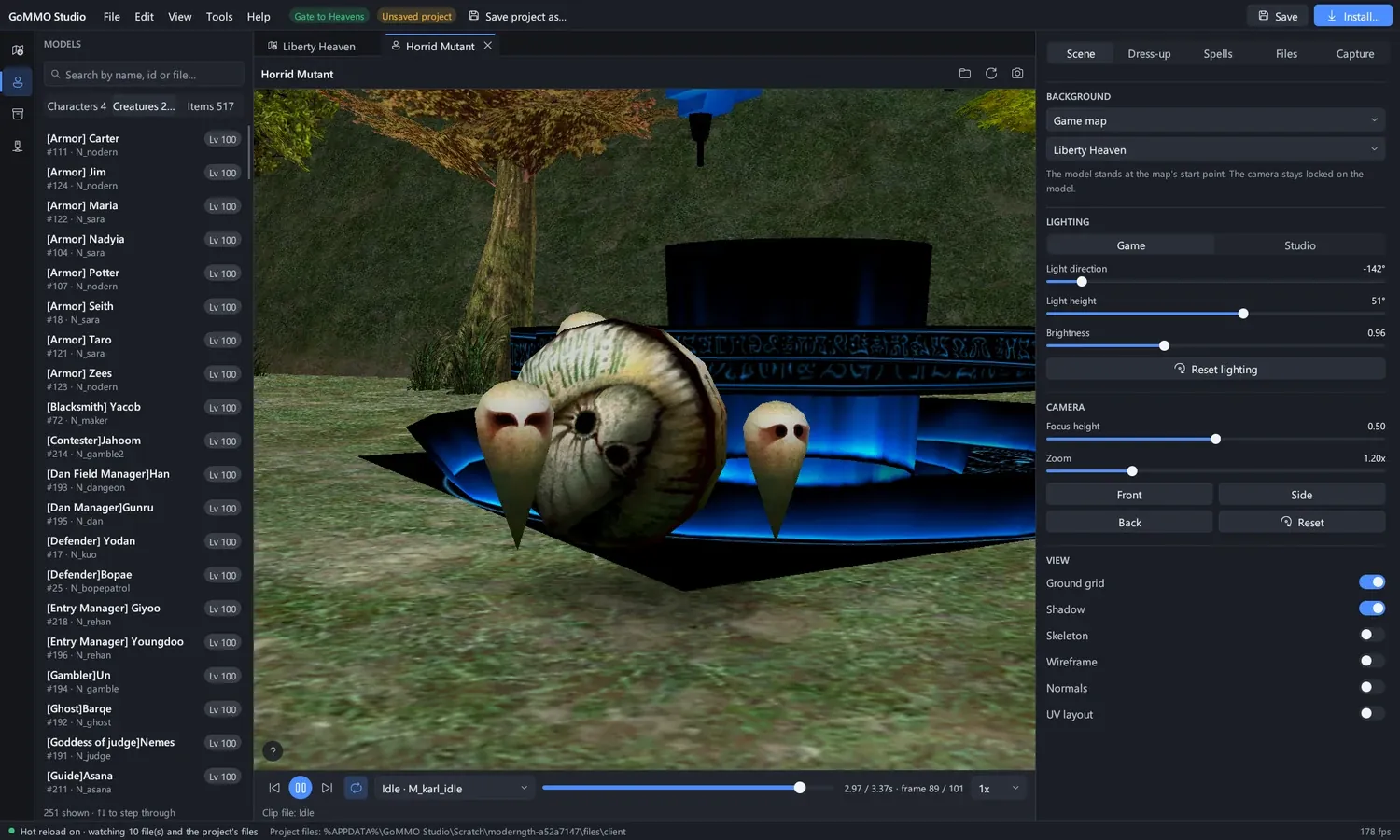Image resolution: width=1400 pixels, height=840 pixels.
Task: Select [Blacksmith] Yacob in model list
Action: [x=144, y=413]
